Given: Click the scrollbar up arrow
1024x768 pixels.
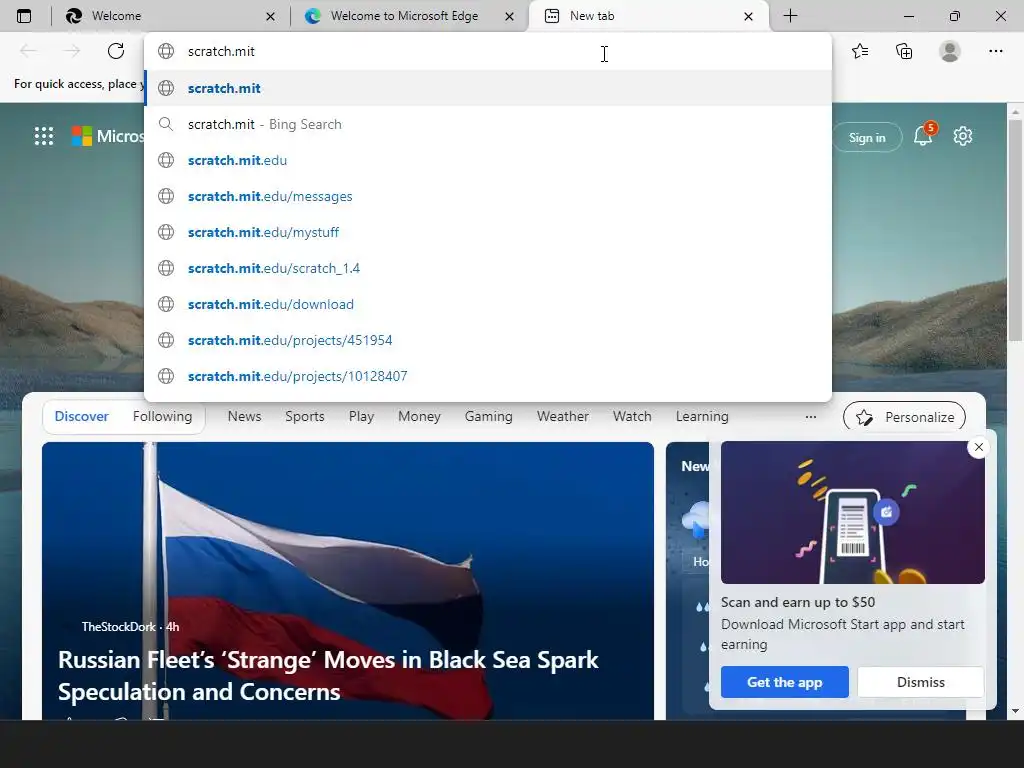Looking at the screenshot, I should point(1015,112).
